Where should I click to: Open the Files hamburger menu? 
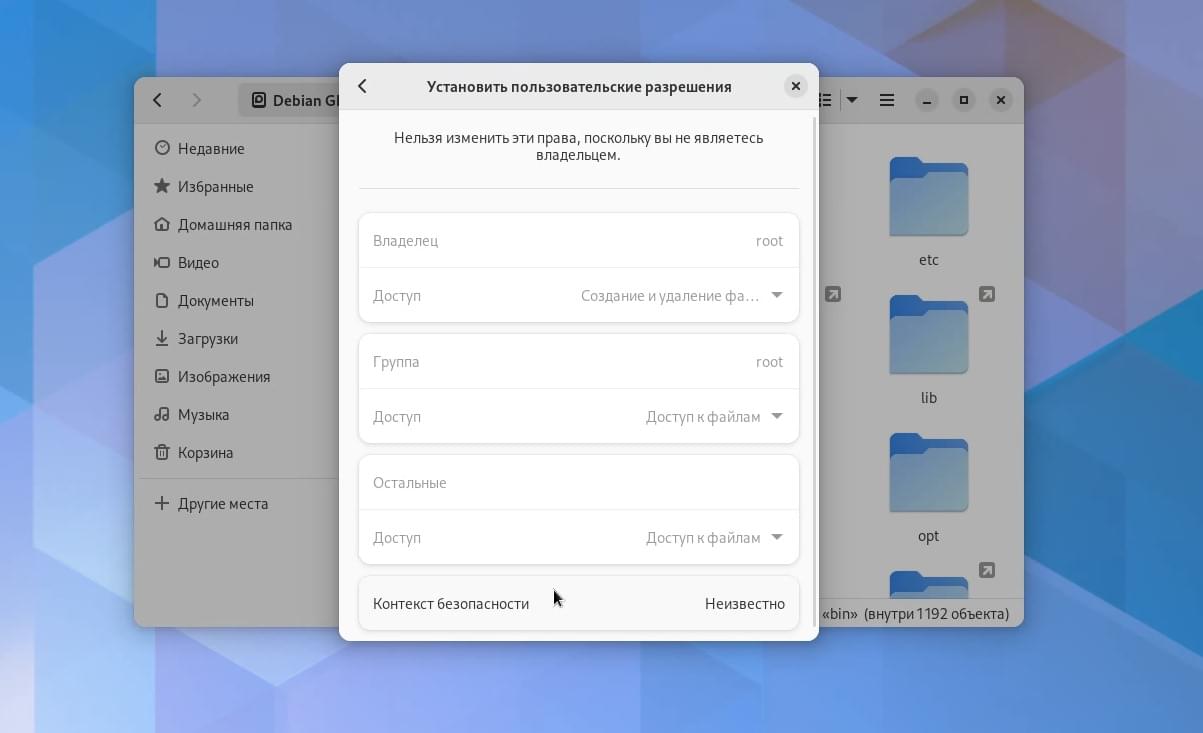pyautogui.click(x=887, y=100)
